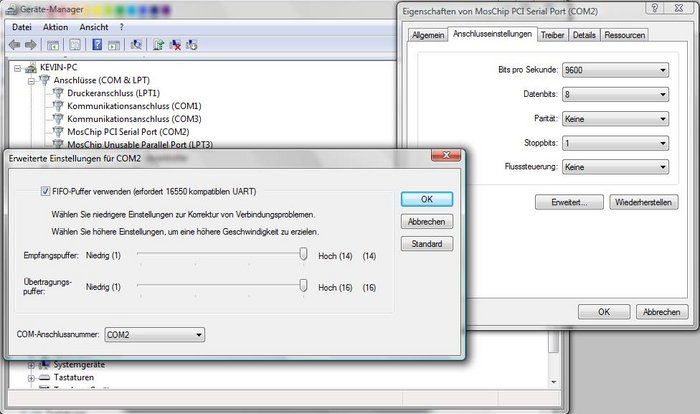The height and width of the screenshot is (414, 700).
Task: Click the Standard button in advanced settings
Action: click(426, 244)
